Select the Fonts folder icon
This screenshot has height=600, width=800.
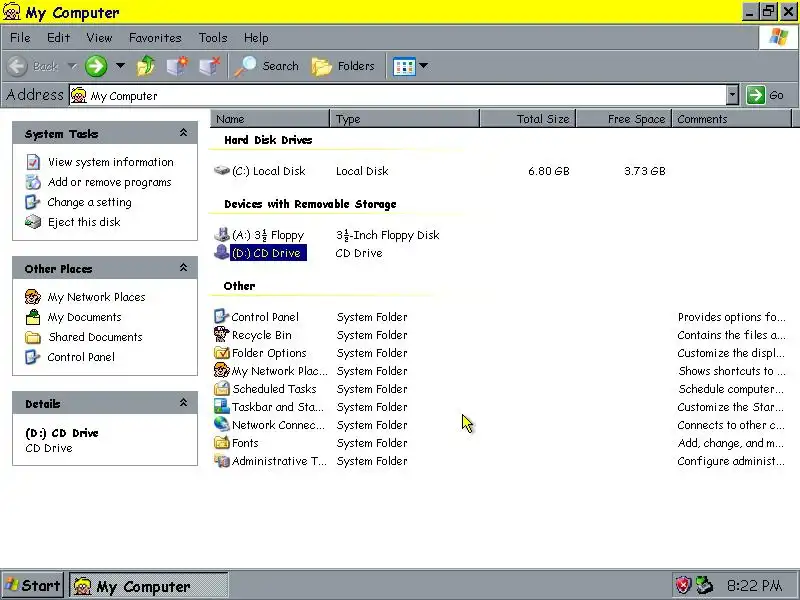pos(221,442)
